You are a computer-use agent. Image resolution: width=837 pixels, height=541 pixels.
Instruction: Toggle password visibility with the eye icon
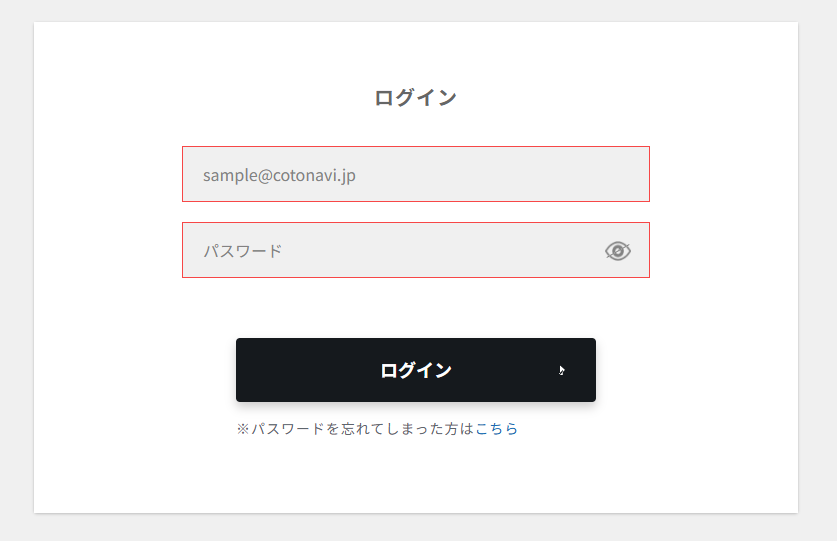(x=618, y=251)
